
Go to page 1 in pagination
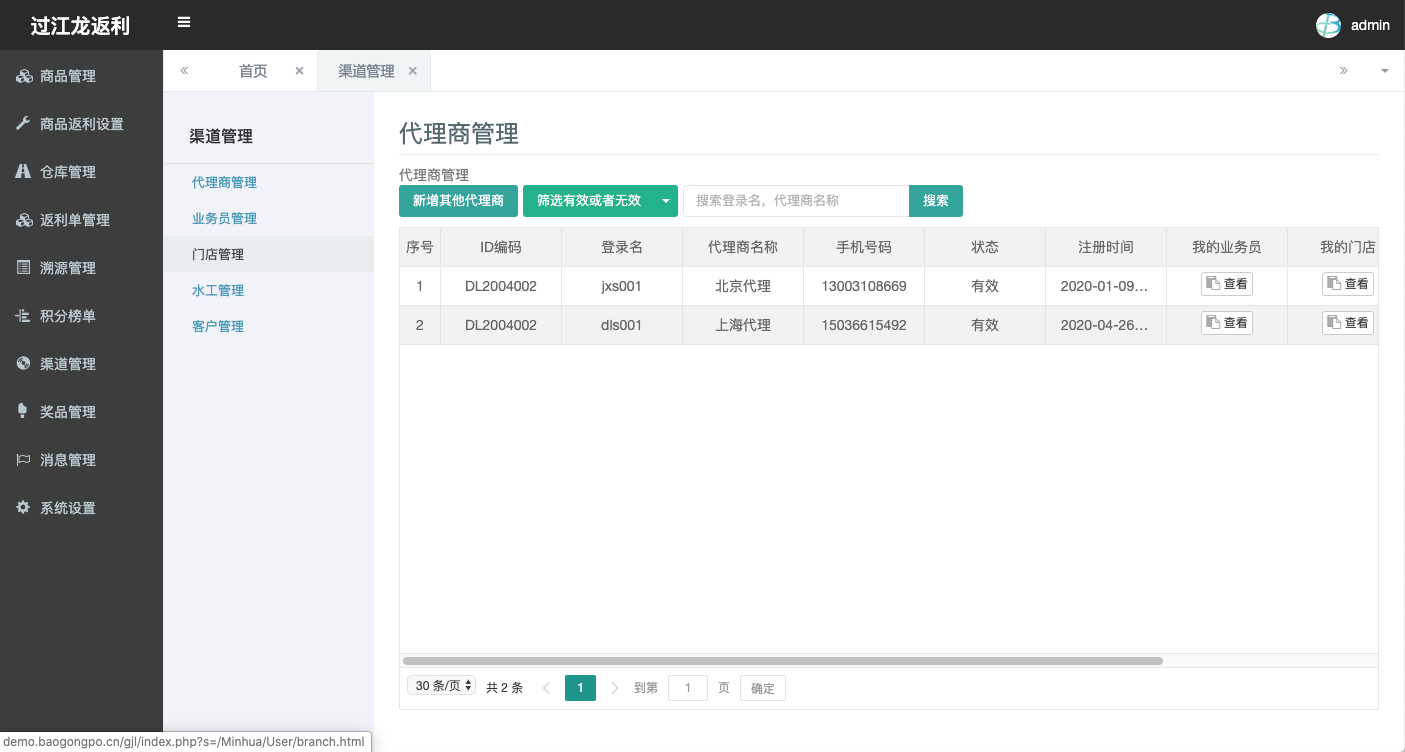coord(580,688)
